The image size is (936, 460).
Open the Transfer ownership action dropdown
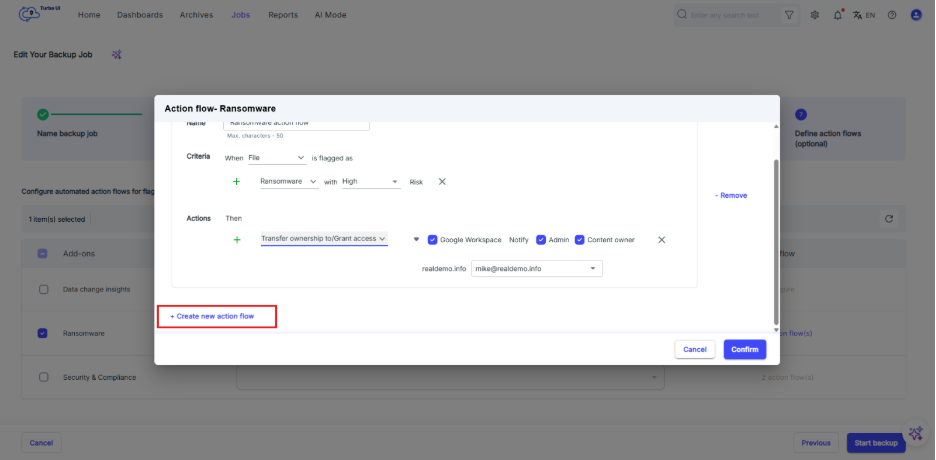click(324, 239)
